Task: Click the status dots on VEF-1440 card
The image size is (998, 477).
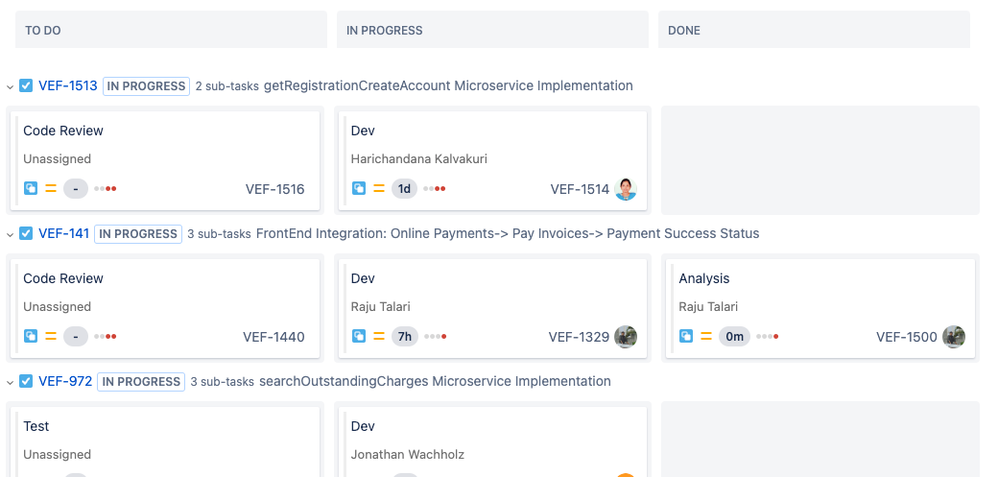Action: pos(105,336)
